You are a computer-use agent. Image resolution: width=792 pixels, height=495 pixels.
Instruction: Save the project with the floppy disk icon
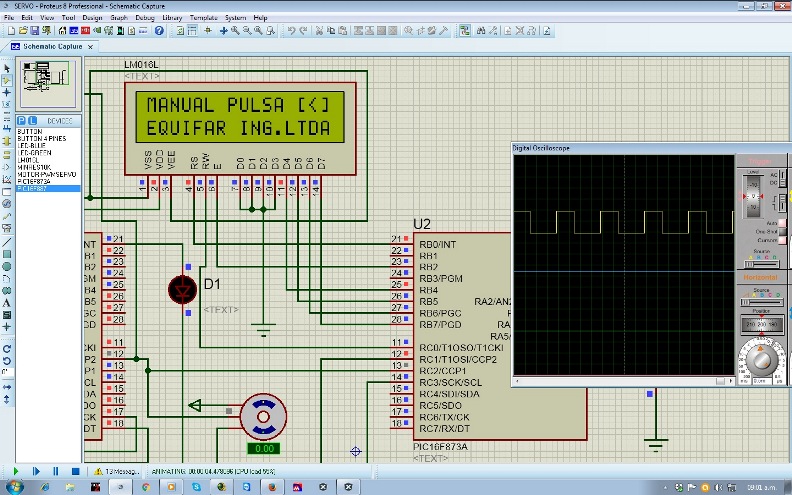(34, 31)
